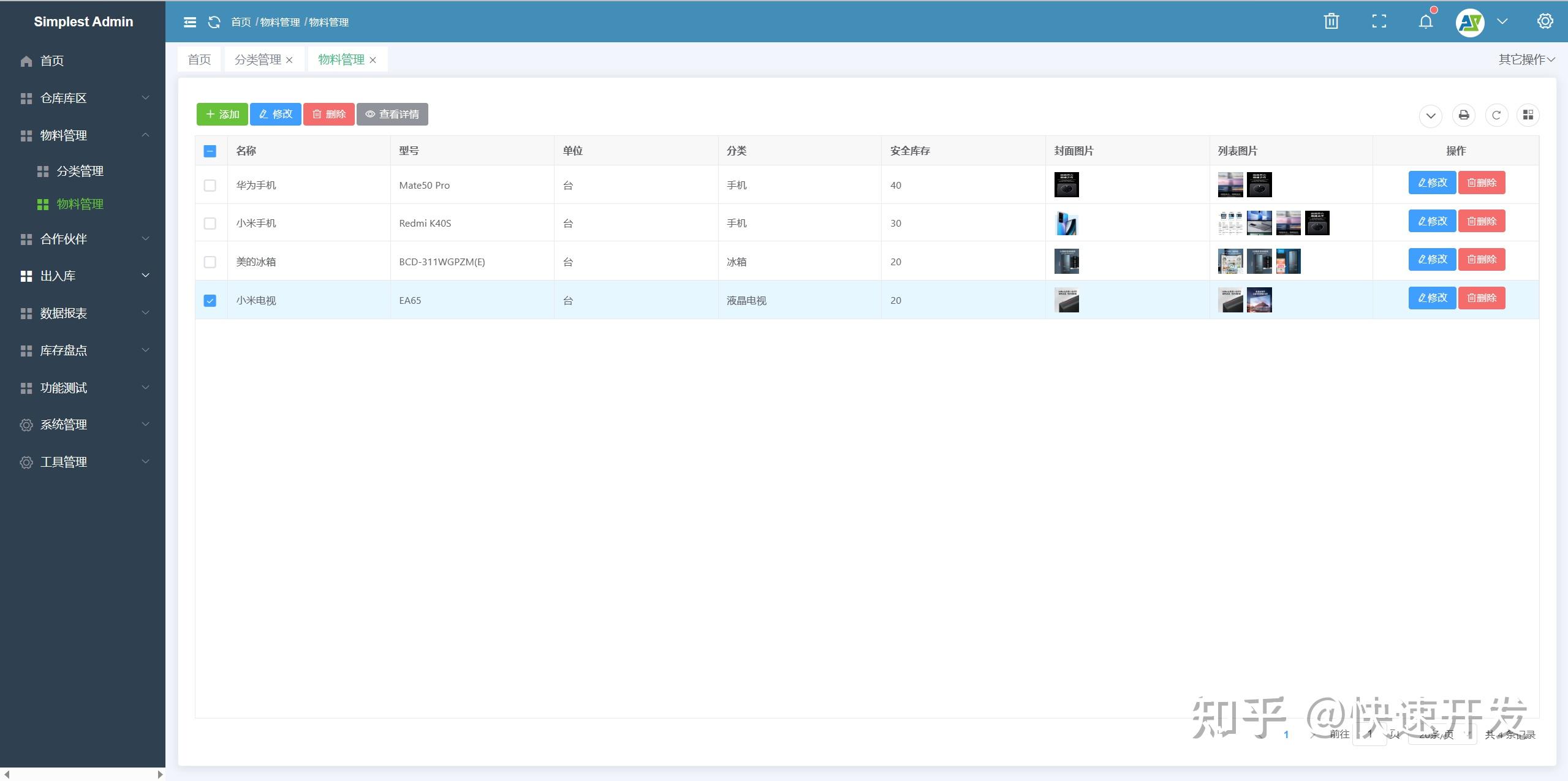The image size is (1568, 781).
Task: Close the 分类管理 tab
Action: [289, 60]
